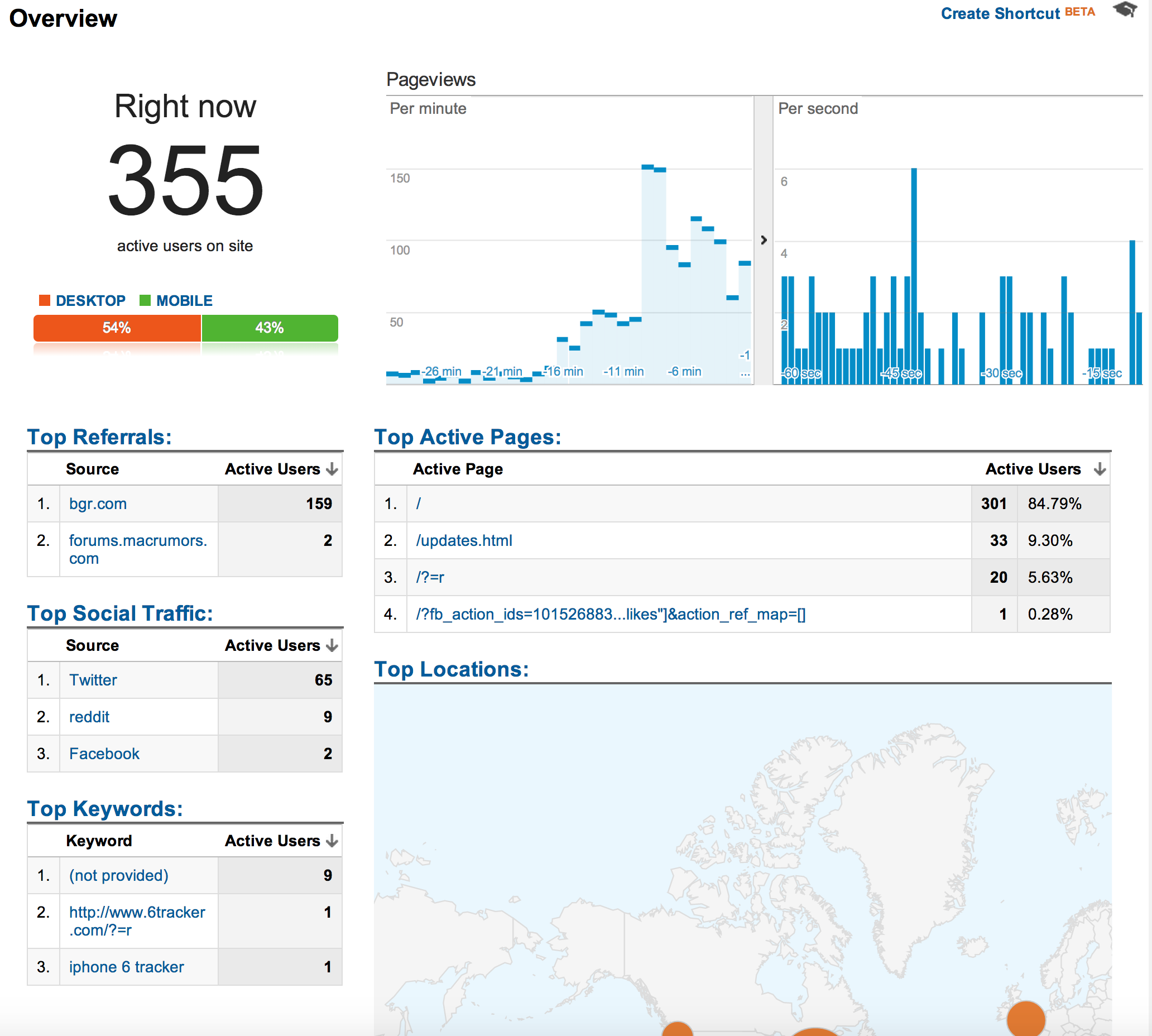Open /updates.html active page

point(464,540)
